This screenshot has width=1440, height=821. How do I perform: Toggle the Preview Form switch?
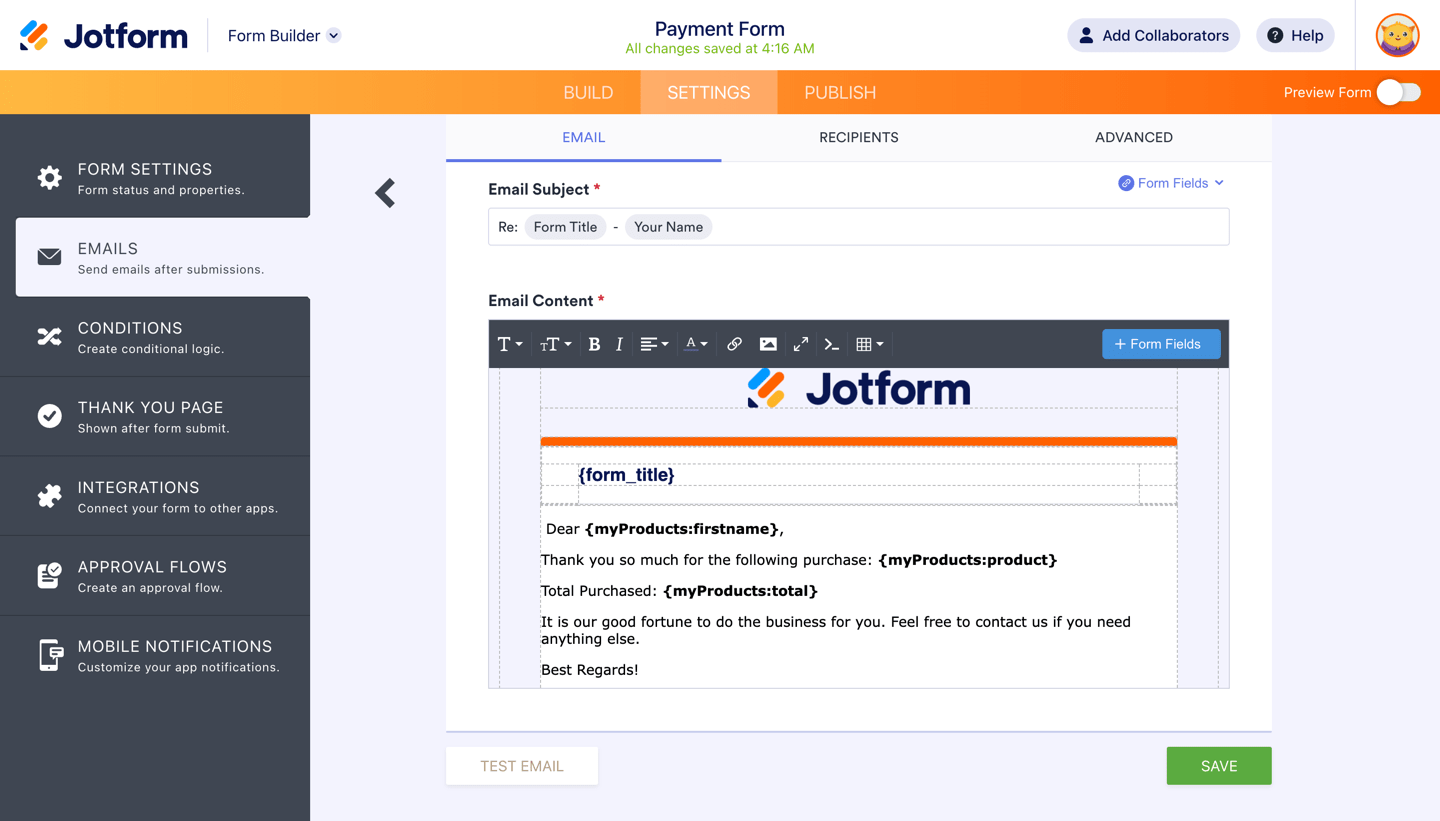point(1398,92)
